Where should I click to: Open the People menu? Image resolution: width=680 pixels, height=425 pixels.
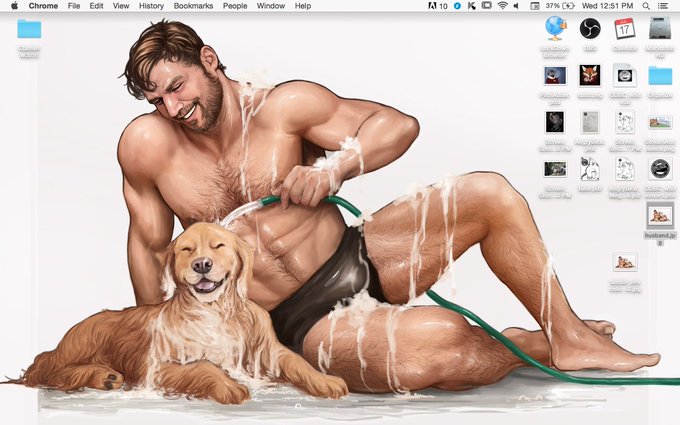235,6
